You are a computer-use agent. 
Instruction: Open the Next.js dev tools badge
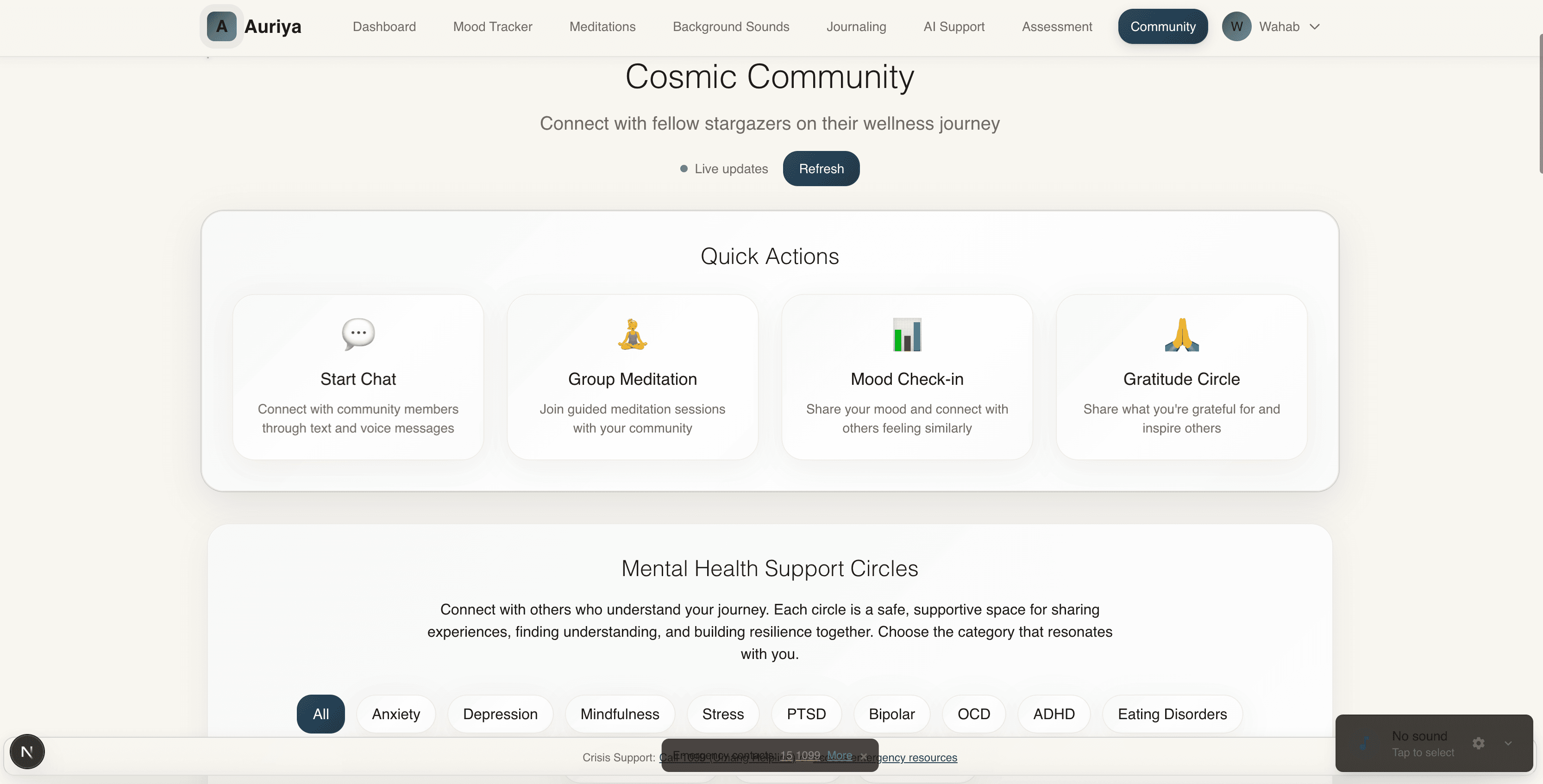[27, 751]
